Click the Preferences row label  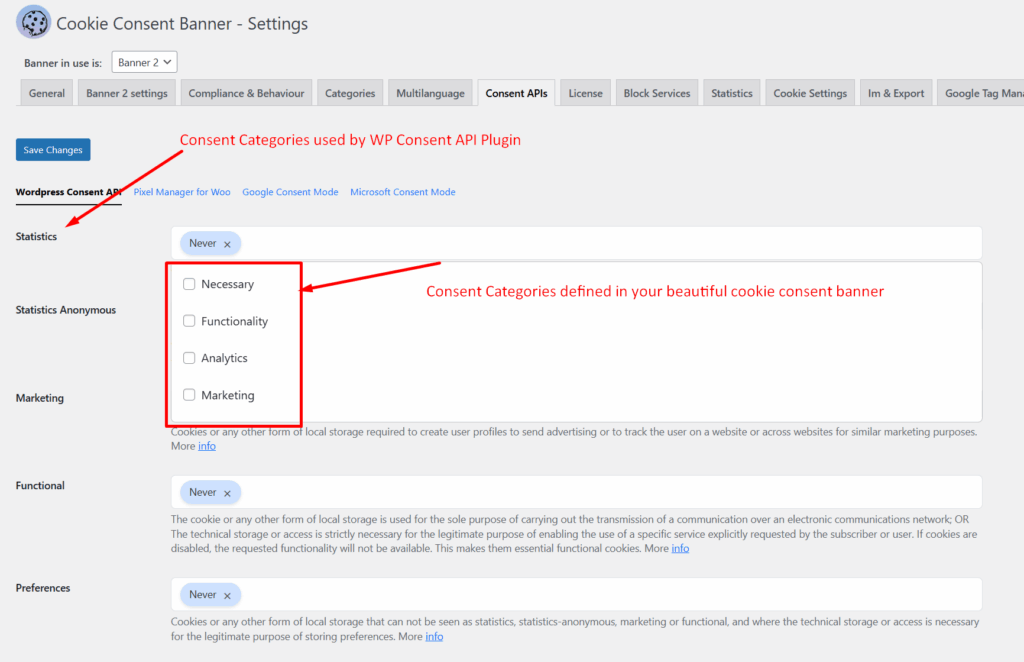[x=43, y=588]
